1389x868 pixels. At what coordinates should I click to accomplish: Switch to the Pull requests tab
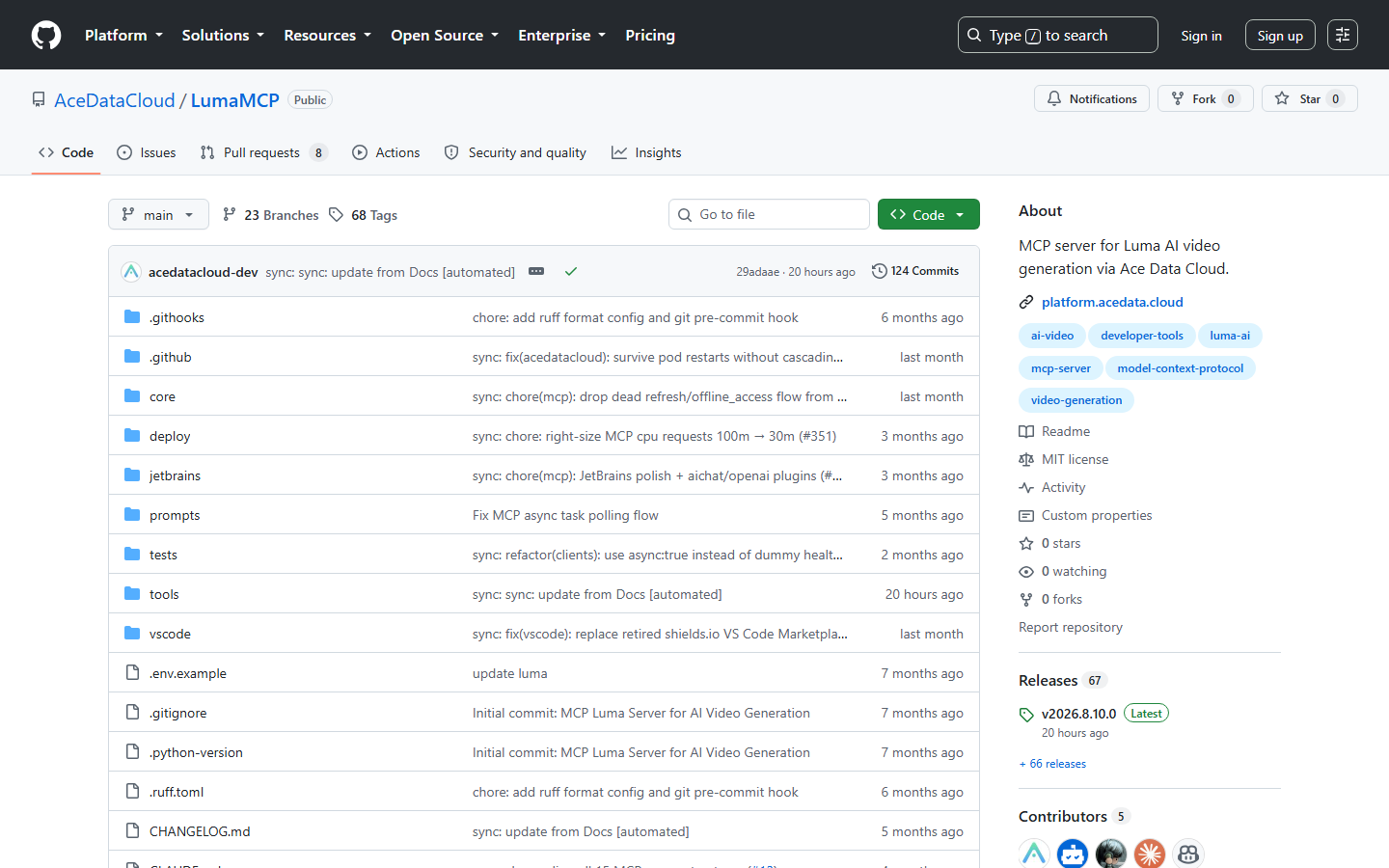(x=263, y=152)
